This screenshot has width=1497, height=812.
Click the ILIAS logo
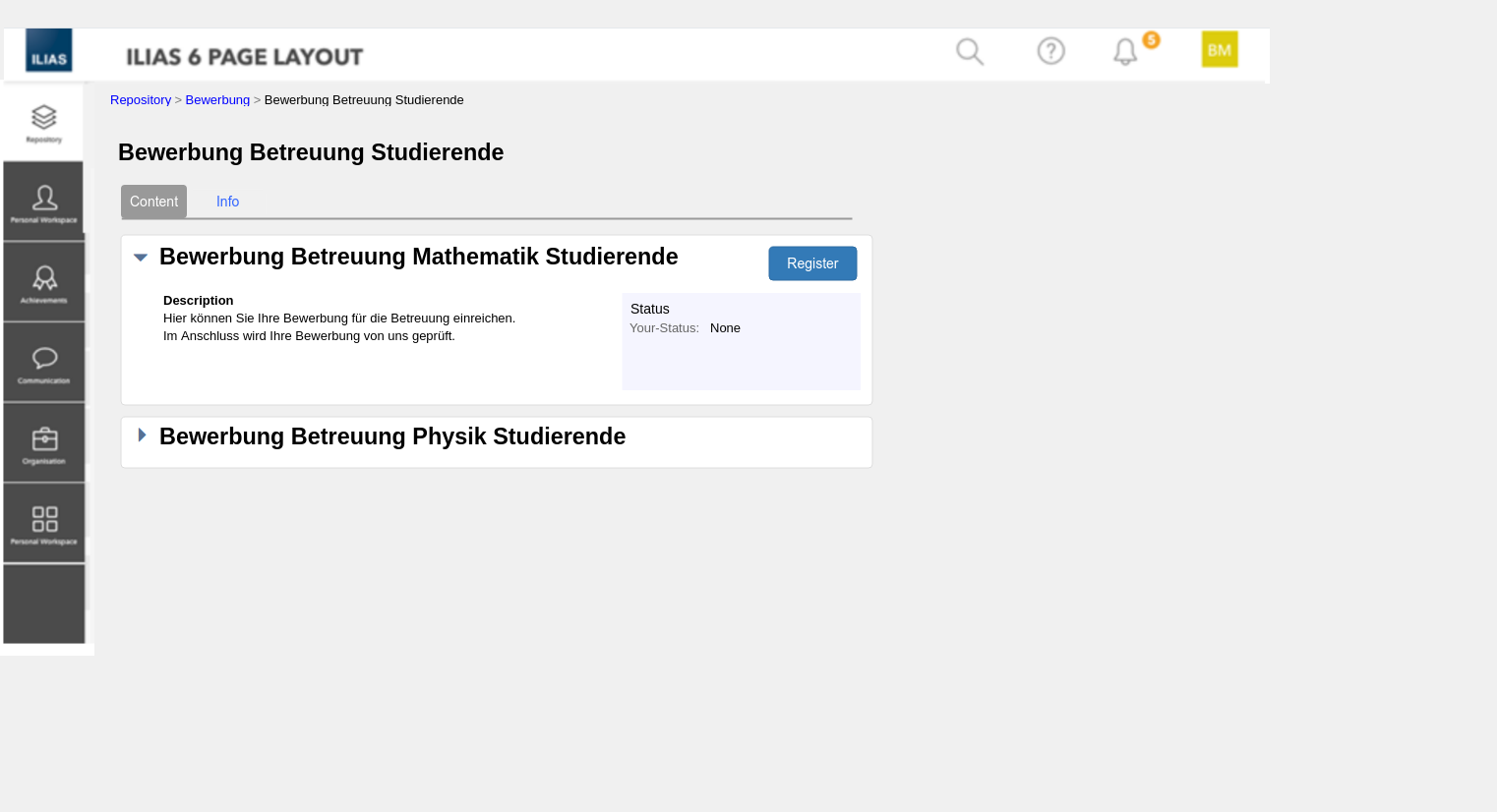[x=49, y=51]
